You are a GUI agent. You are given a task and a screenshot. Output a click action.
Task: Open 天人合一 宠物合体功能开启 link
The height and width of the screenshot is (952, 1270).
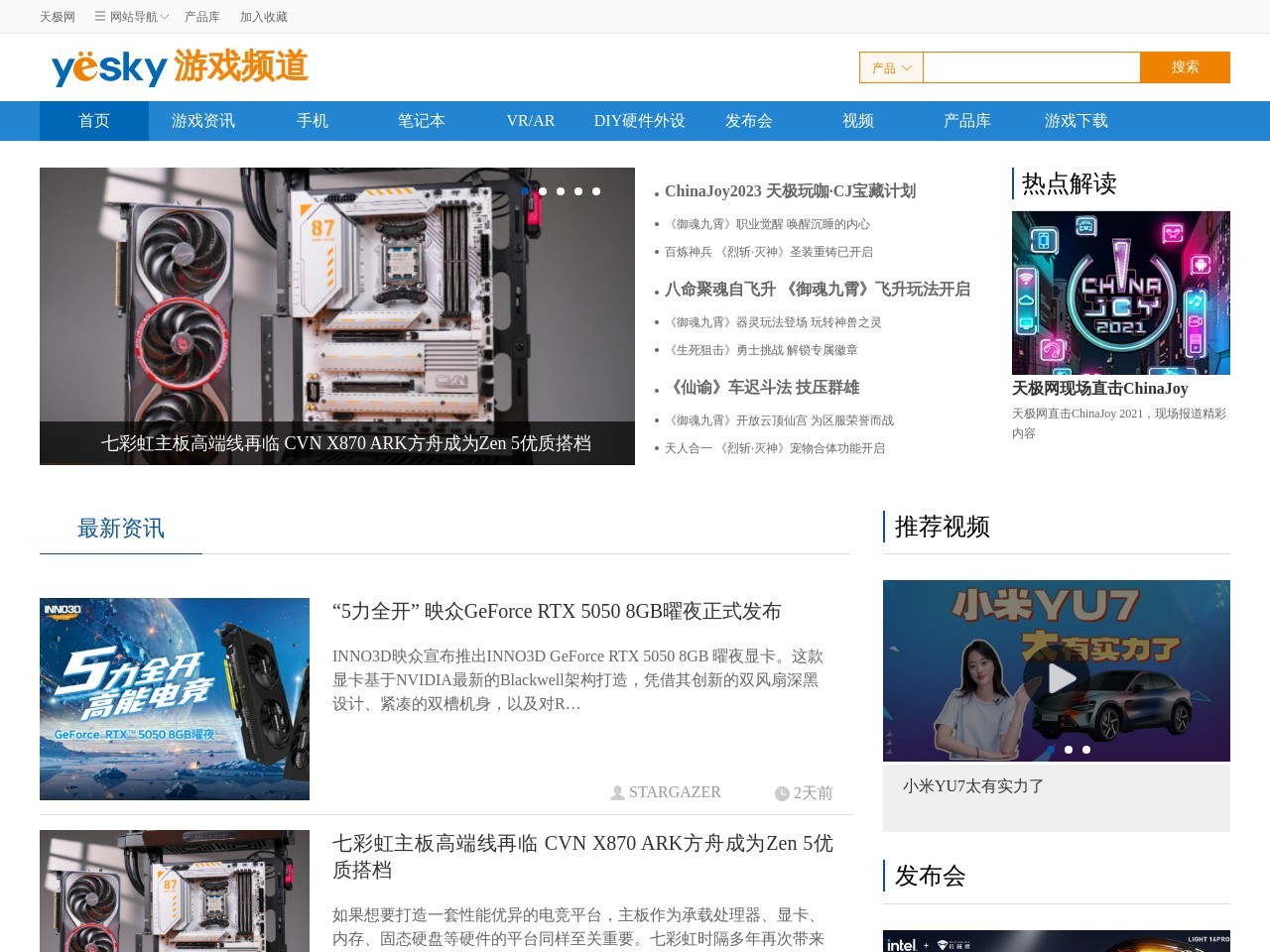[775, 448]
